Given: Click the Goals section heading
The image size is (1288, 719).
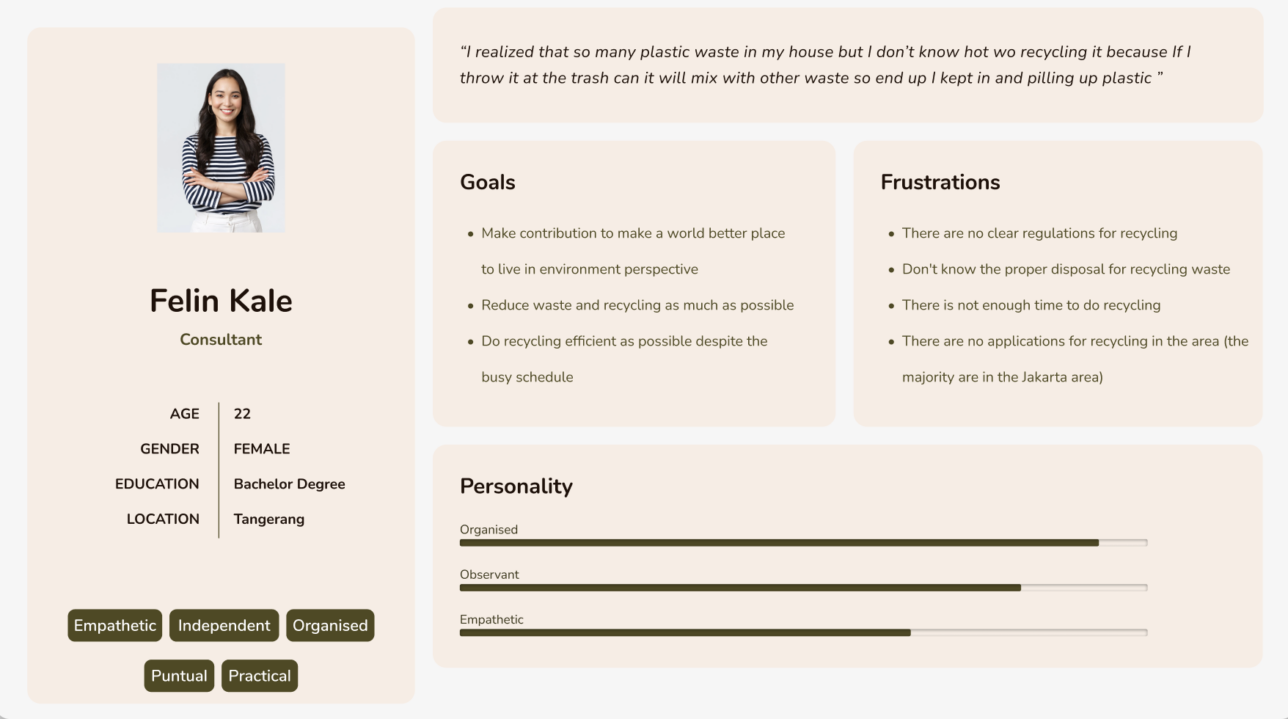Looking at the screenshot, I should click(488, 182).
